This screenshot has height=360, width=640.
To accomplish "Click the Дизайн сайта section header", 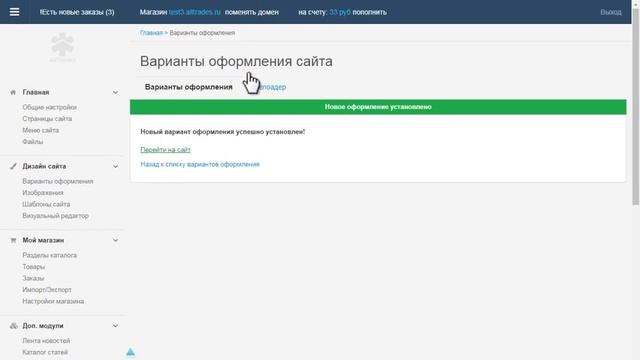I will click(x=44, y=166).
